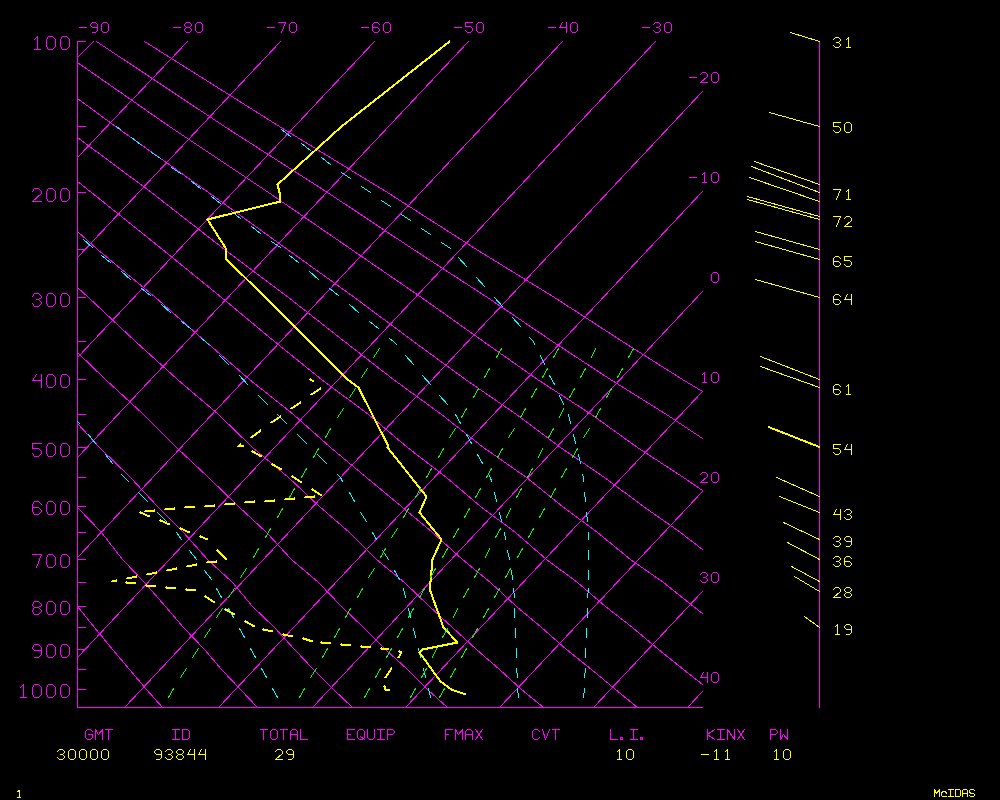Click the 100 pressure level label
Viewport: 1000px width, 800px height.
click(x=51, y=43)
